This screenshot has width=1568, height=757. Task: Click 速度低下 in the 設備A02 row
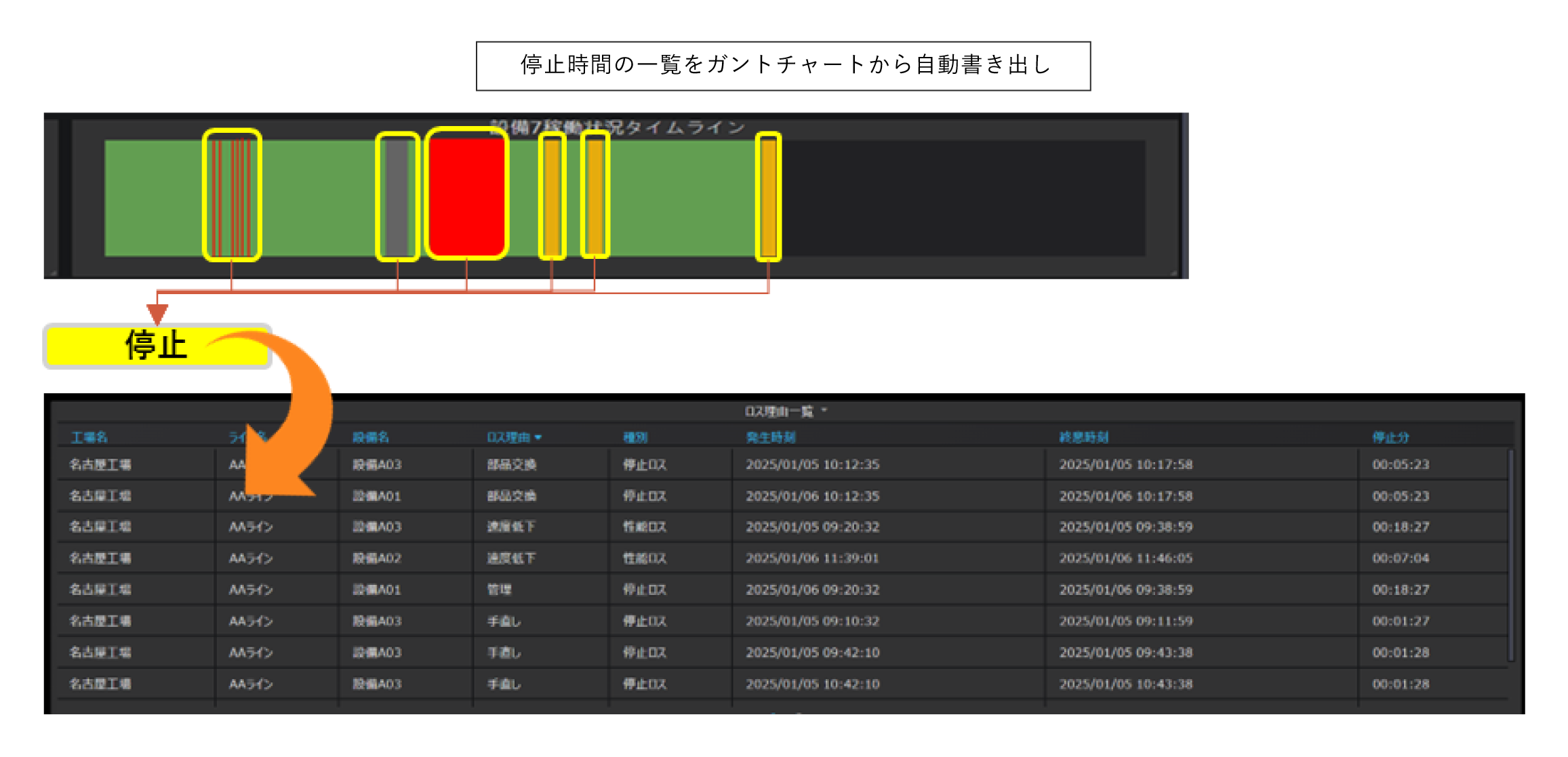512,558
